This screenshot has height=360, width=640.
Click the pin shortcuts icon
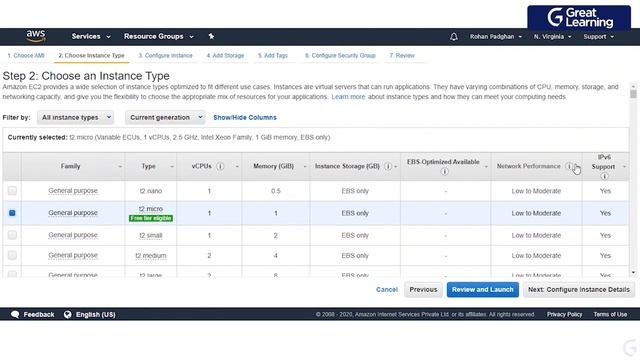pyautogui.click(x=211, y=36)
